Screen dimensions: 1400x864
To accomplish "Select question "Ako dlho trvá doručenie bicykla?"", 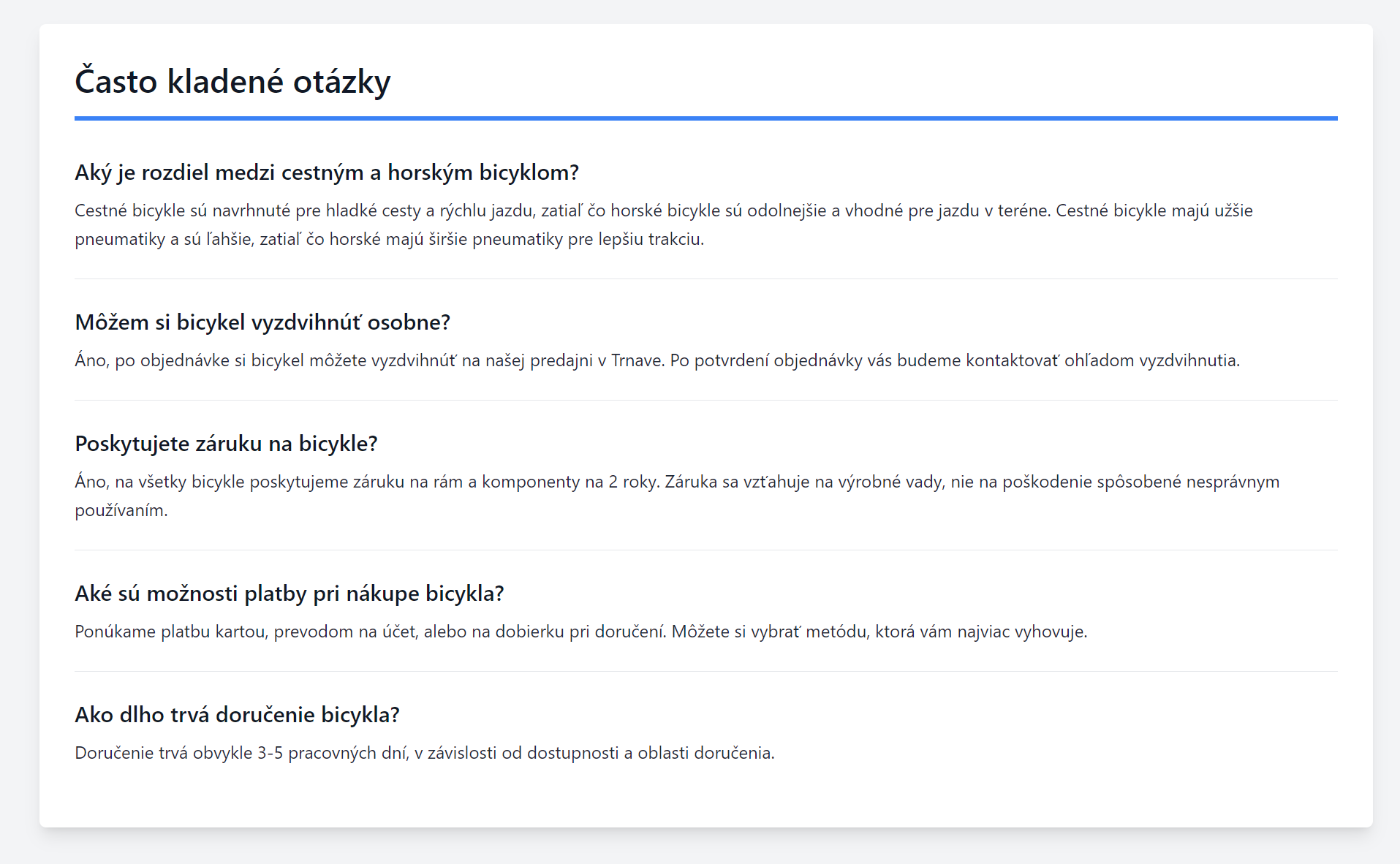I will pos(237,715).
